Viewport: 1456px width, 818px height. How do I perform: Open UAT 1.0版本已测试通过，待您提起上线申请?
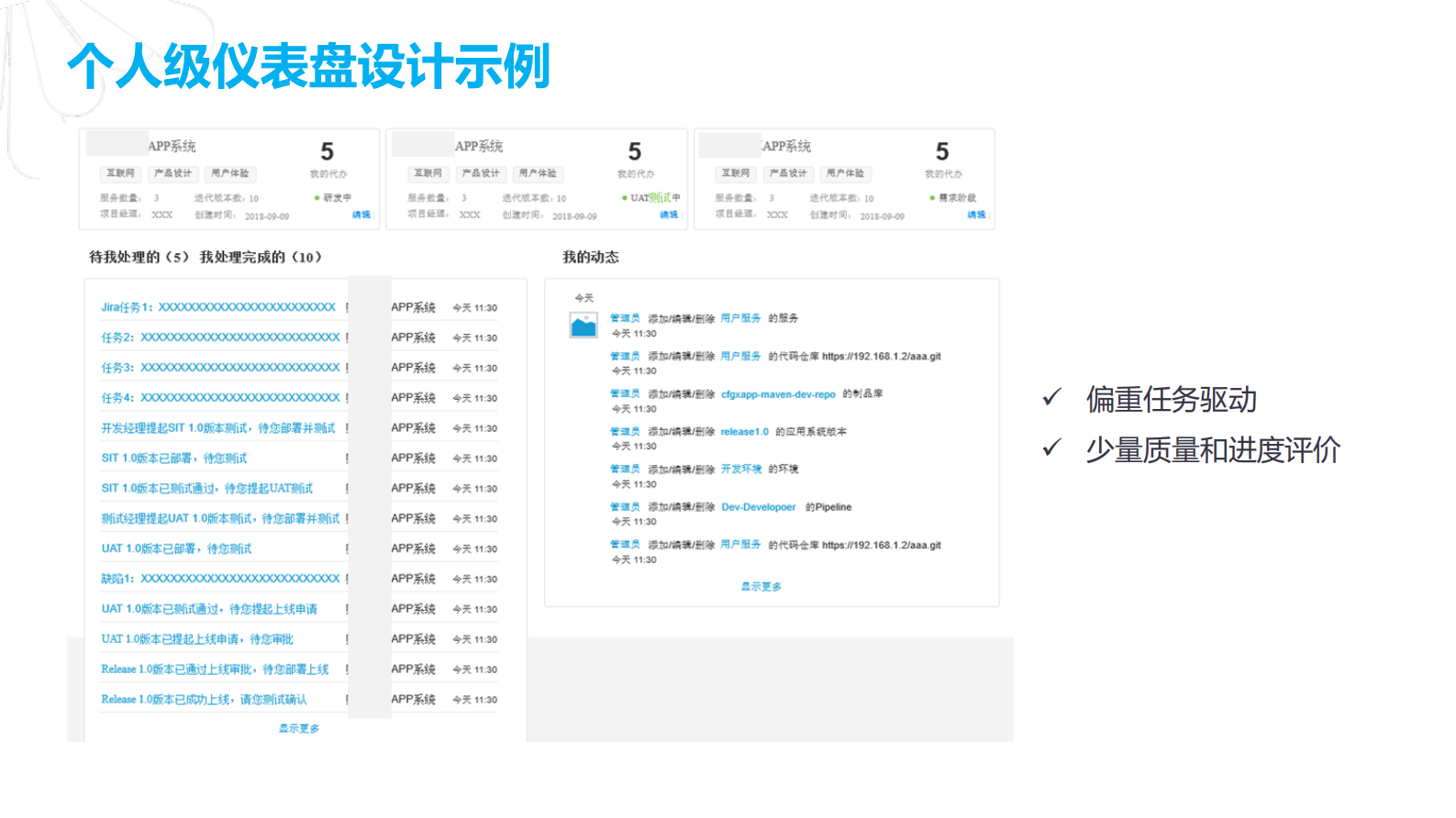click(x=209, y=609)
